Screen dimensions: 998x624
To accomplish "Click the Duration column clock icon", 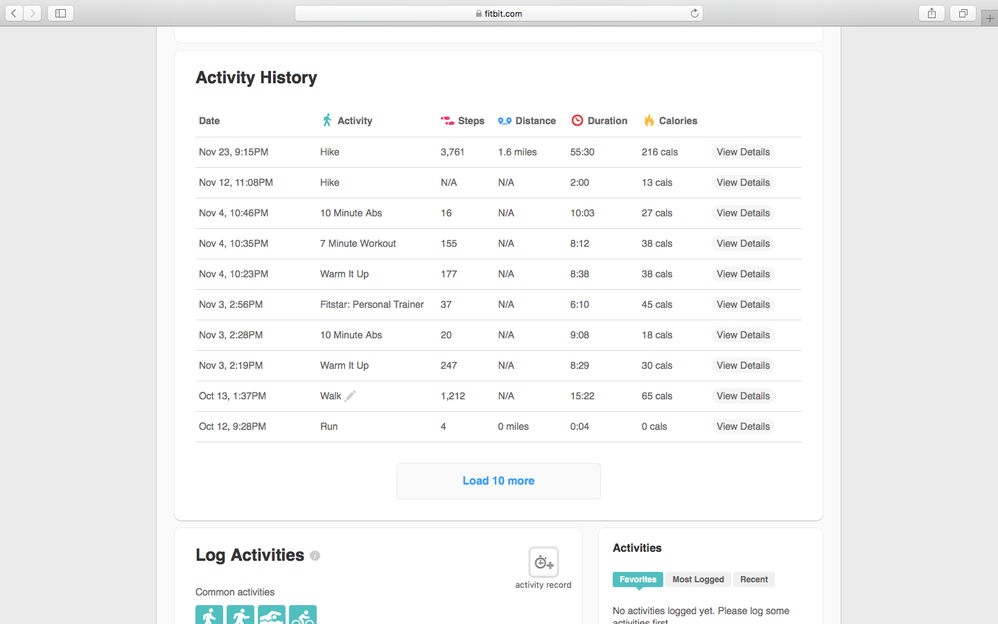I will pyautogui.click(x=577, y=120).
